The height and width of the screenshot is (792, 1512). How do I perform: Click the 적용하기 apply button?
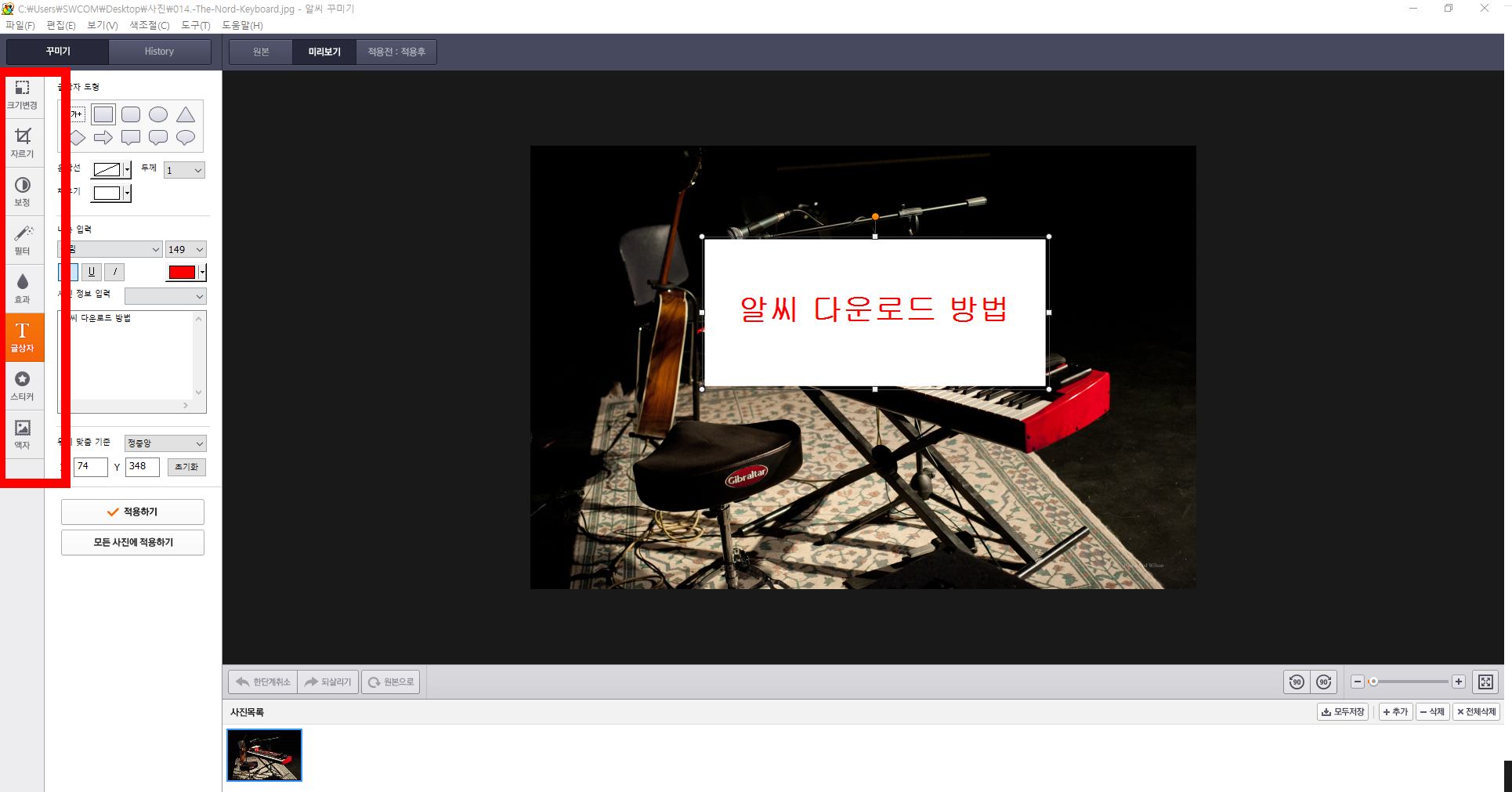click(x=132, y=511)
